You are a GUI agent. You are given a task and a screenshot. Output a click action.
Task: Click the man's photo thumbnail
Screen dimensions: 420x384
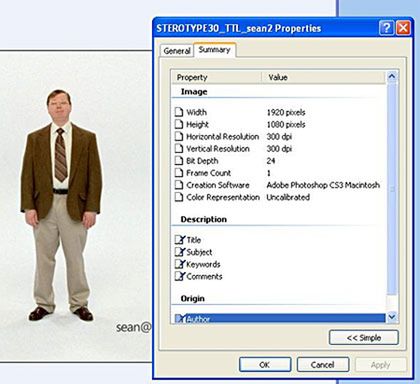[x=76, y=206]
